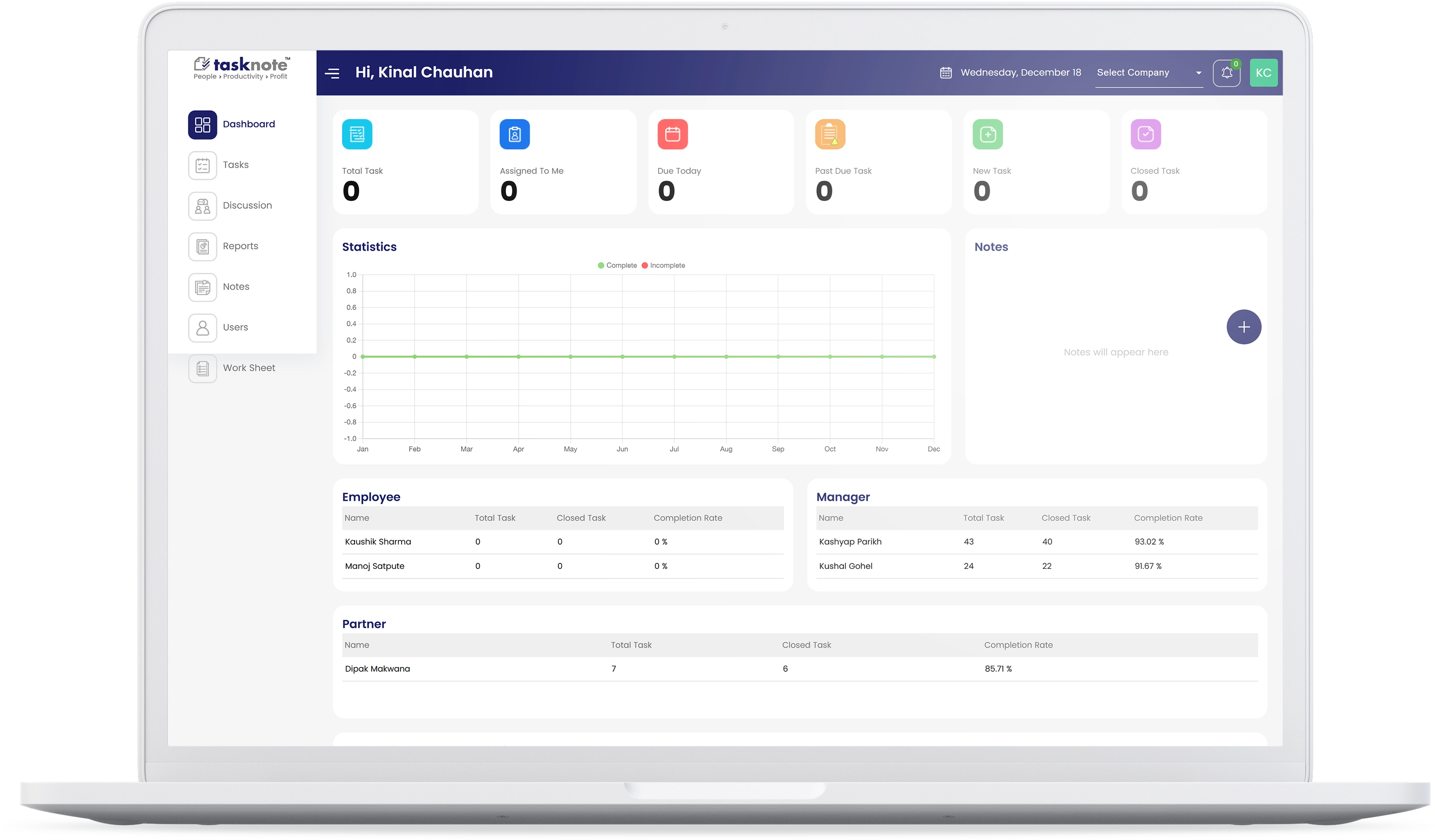Go to Discussion in the sidebar
The width and height of the screenshot is (1435, 840).
[247, 205]
